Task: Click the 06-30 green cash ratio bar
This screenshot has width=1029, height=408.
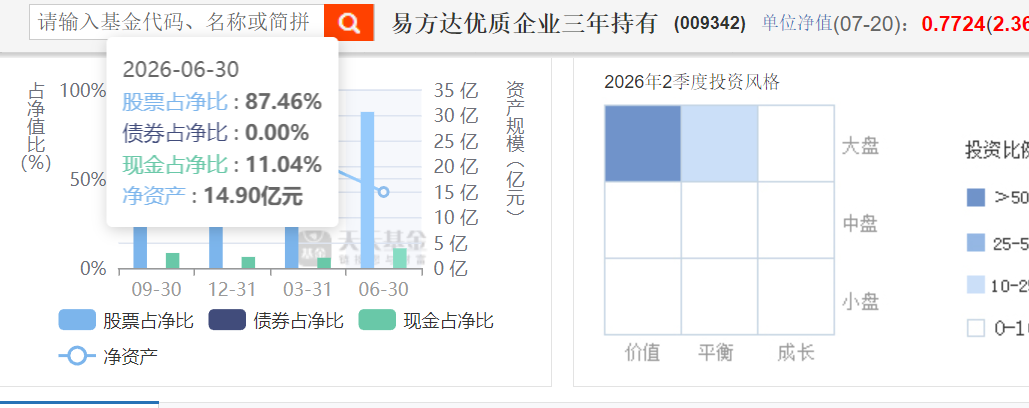Action: [x=400, y=258]
